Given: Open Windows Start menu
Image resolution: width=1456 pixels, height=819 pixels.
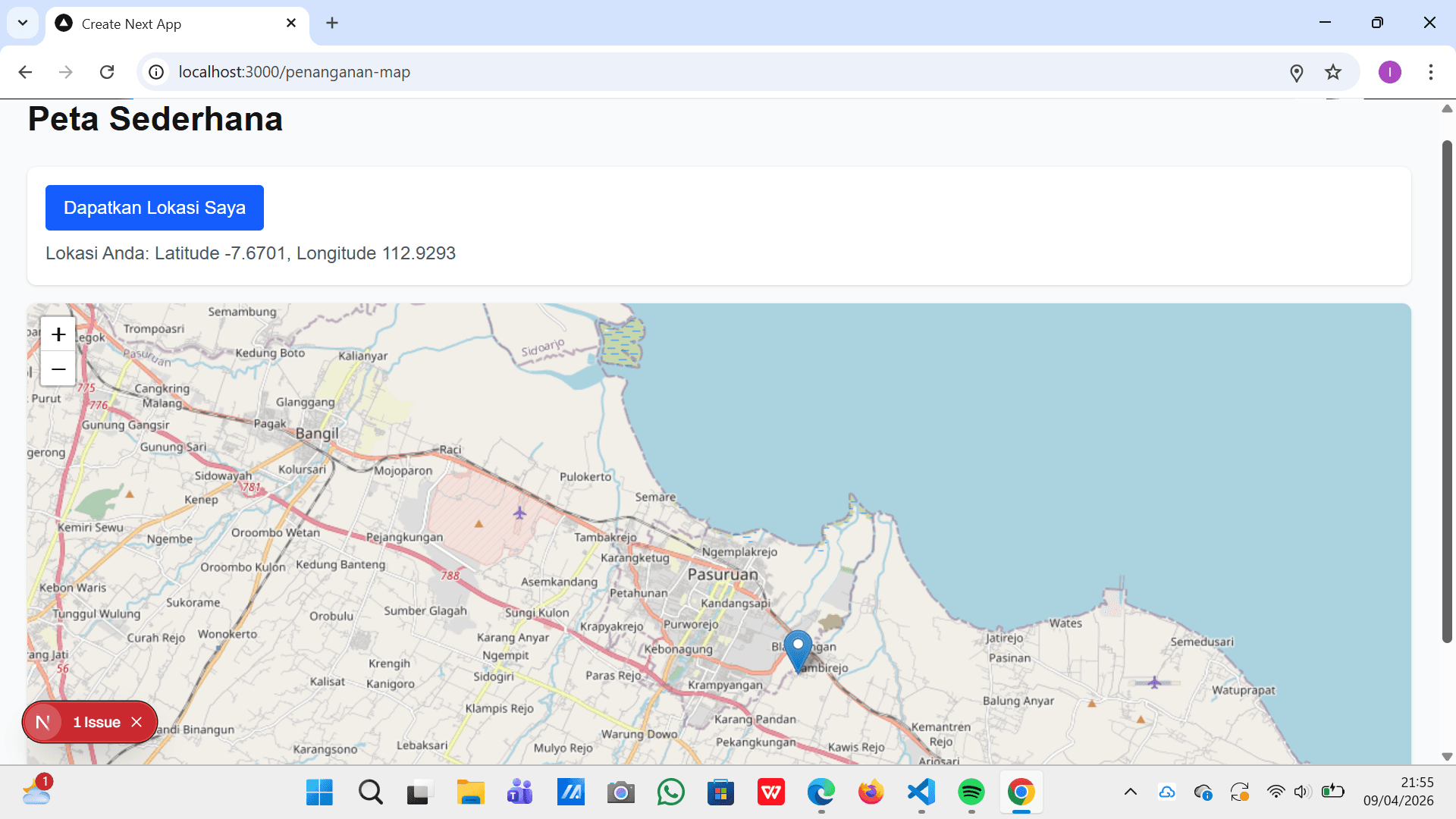Looking at the screenshot, I should (x=319, y=792).
